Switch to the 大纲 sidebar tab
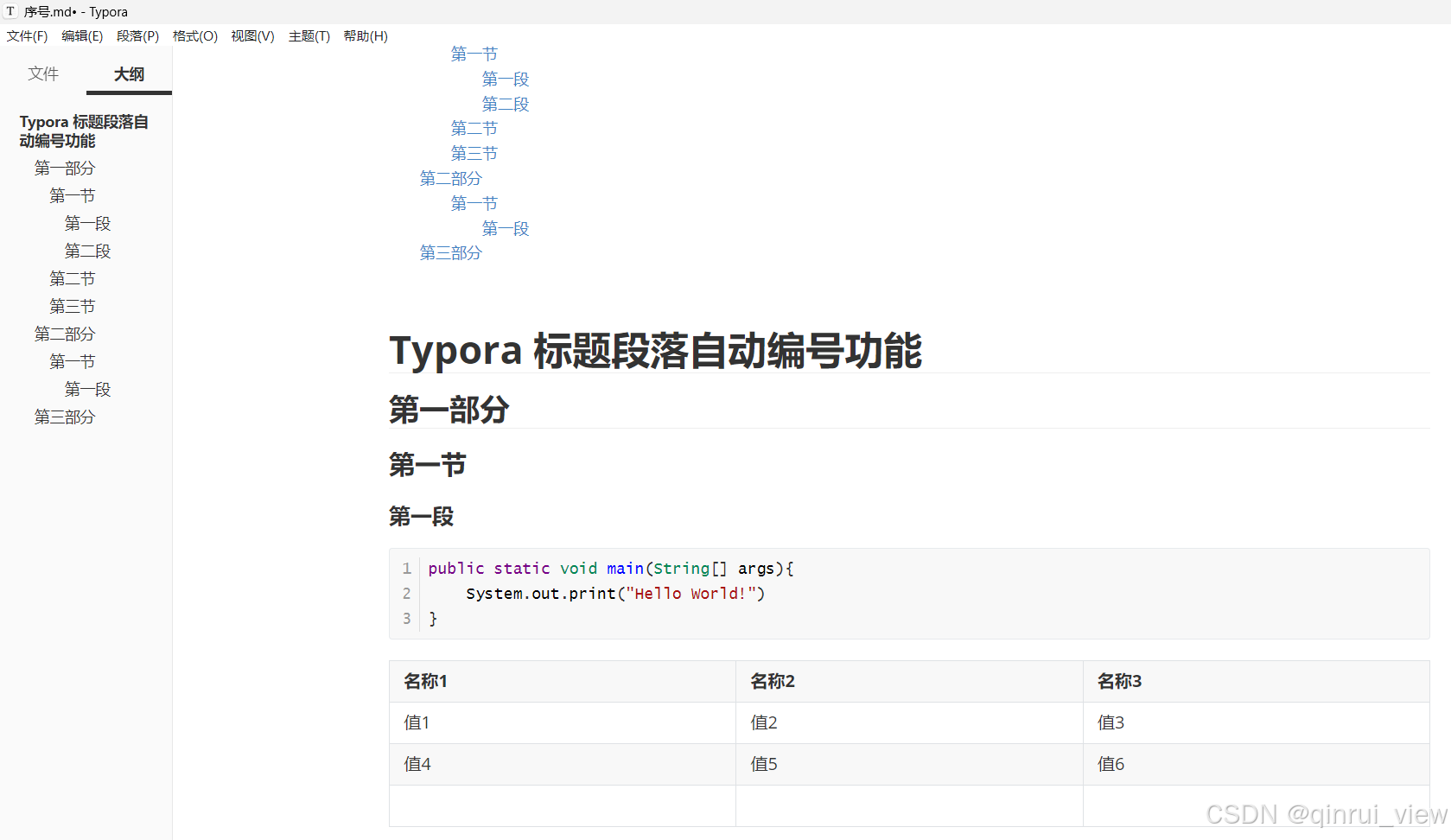Screen dimensions: 1451x840 [x=129, y=74]
